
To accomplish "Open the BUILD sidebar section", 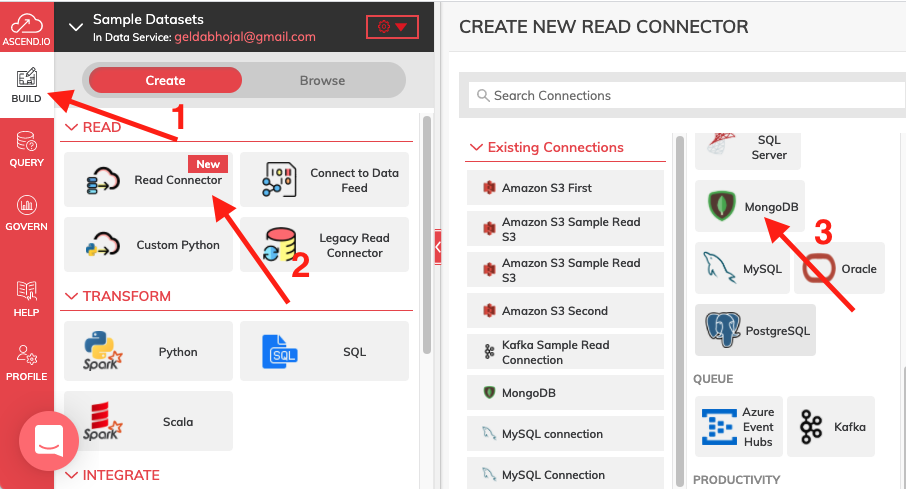I will pyautogui.click(x=27, y=86).
